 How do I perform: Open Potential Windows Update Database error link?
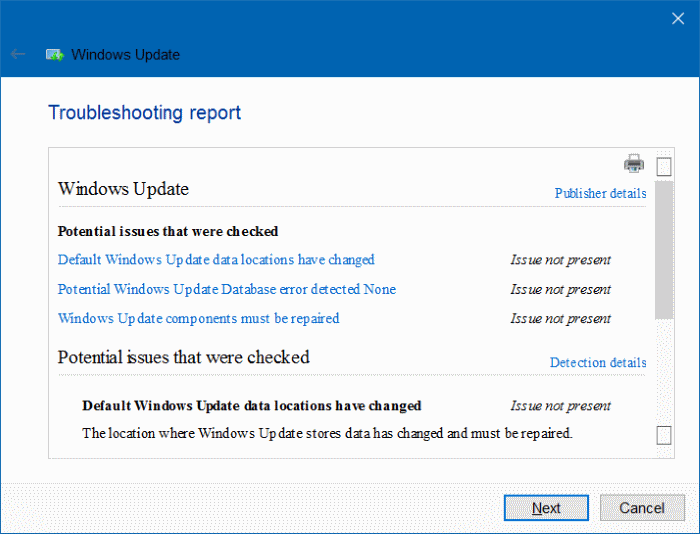(x=227, y=289)
